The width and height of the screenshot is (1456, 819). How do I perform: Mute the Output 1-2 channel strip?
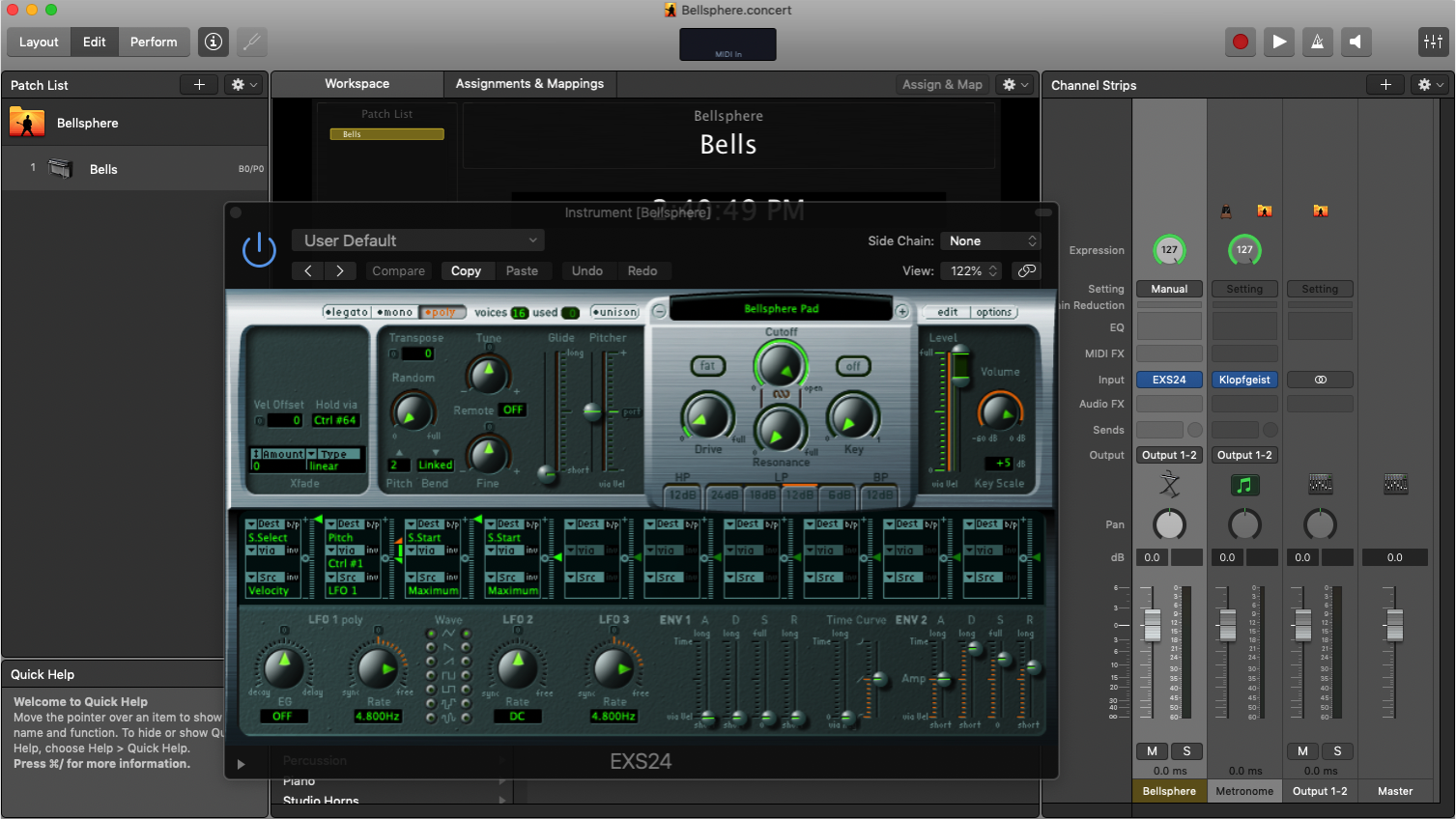click(x=1302, y=750)
